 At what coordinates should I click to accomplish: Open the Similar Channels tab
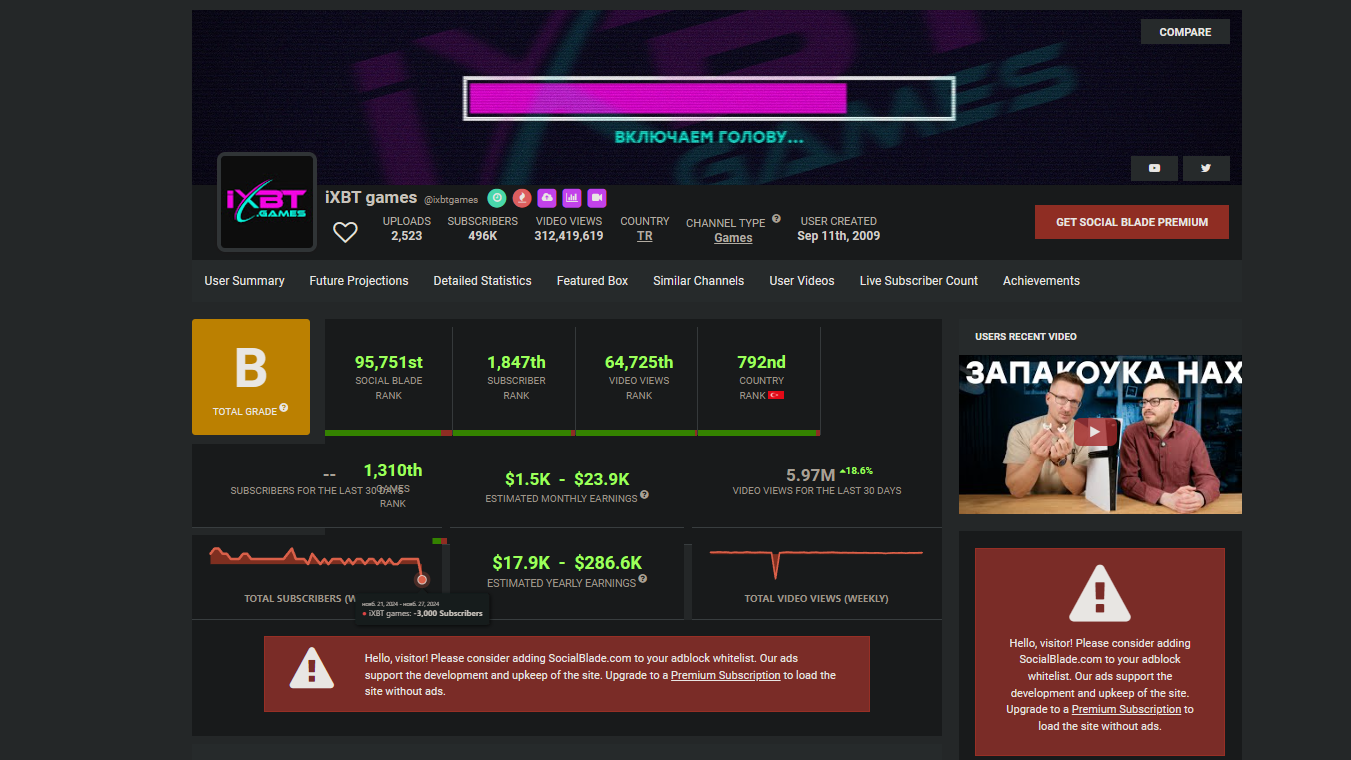[x=699, y=281]
